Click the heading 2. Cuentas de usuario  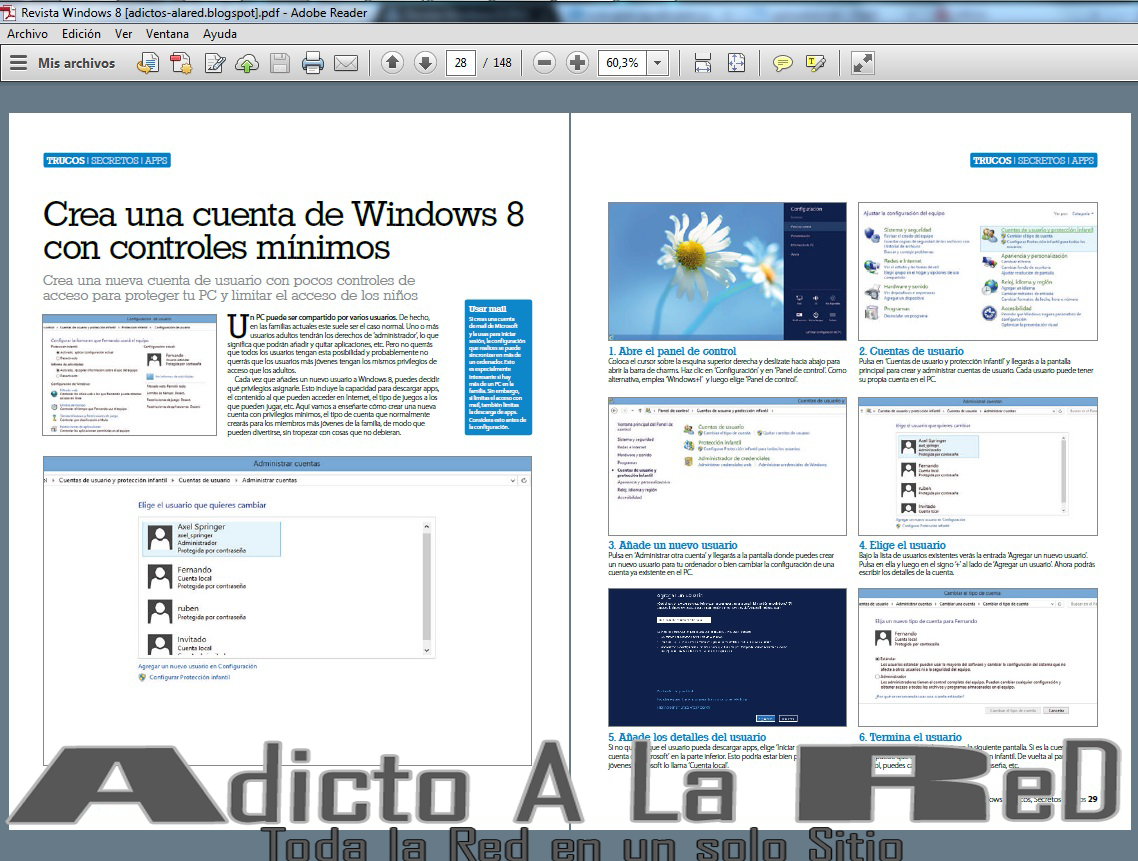[x=912, y=351]
